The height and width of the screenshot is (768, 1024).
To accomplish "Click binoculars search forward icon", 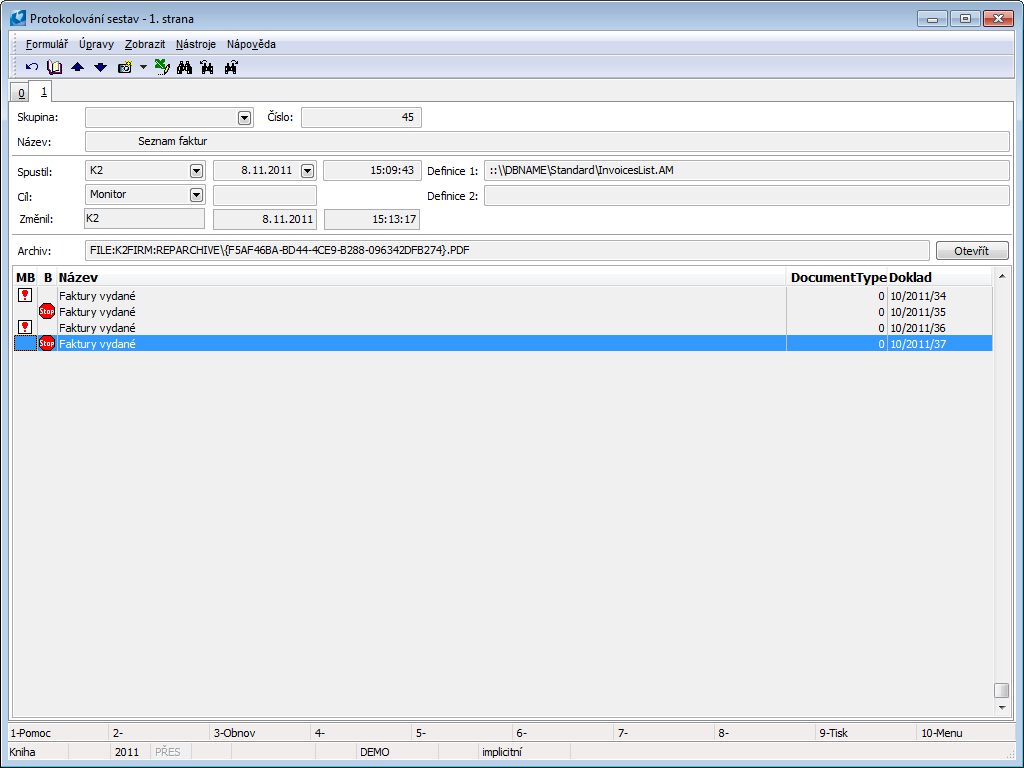I will (231, 67).
